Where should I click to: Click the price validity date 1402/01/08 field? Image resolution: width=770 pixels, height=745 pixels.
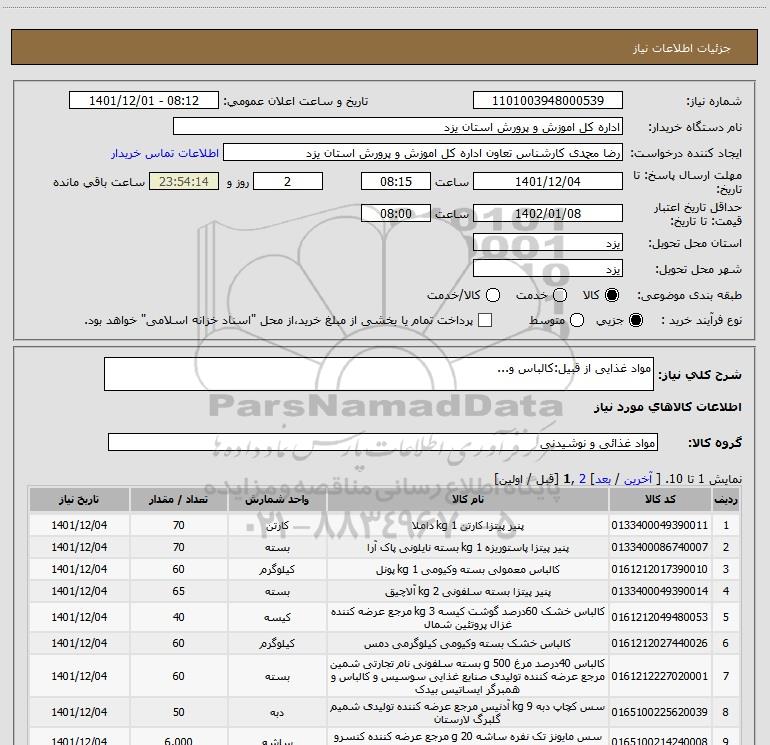click(x=548, y=213)
